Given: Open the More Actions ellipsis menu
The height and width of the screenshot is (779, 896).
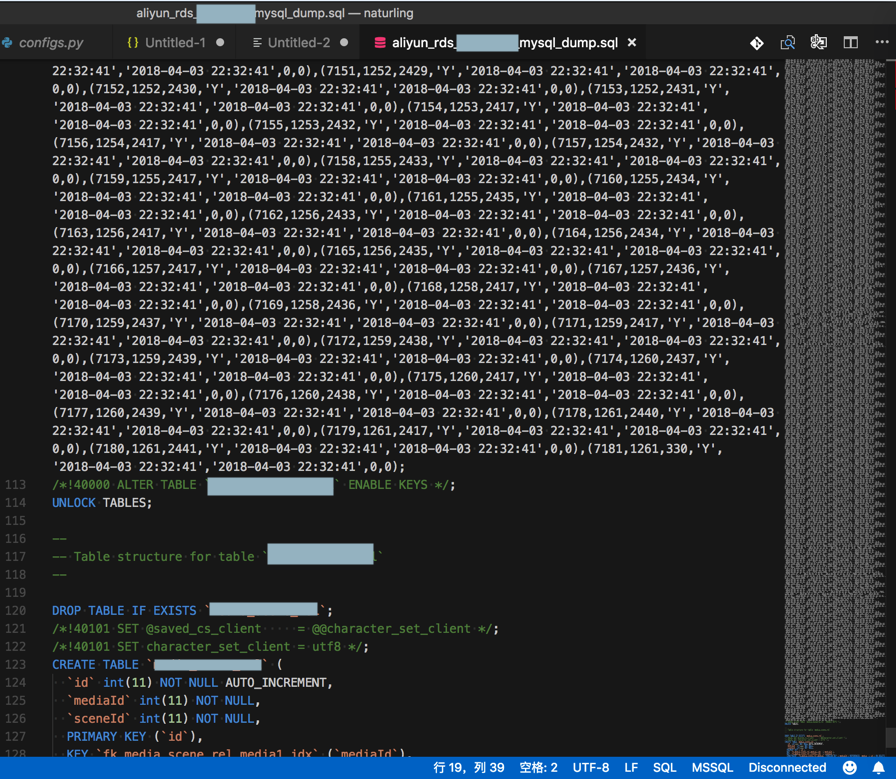Looking at the screenshot, I should 882,42.
